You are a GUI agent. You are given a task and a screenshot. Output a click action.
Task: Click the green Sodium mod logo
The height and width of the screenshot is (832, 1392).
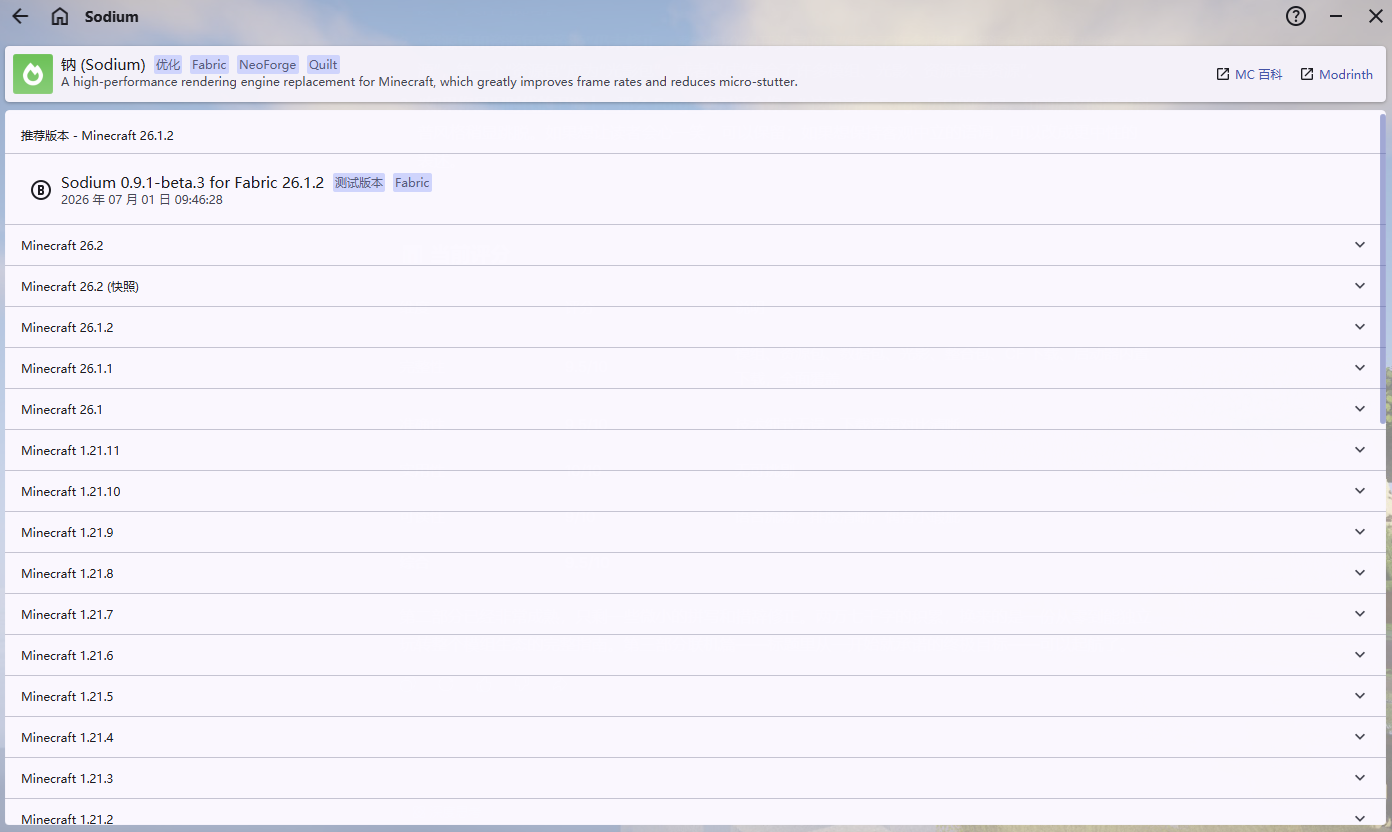[33, 74]
